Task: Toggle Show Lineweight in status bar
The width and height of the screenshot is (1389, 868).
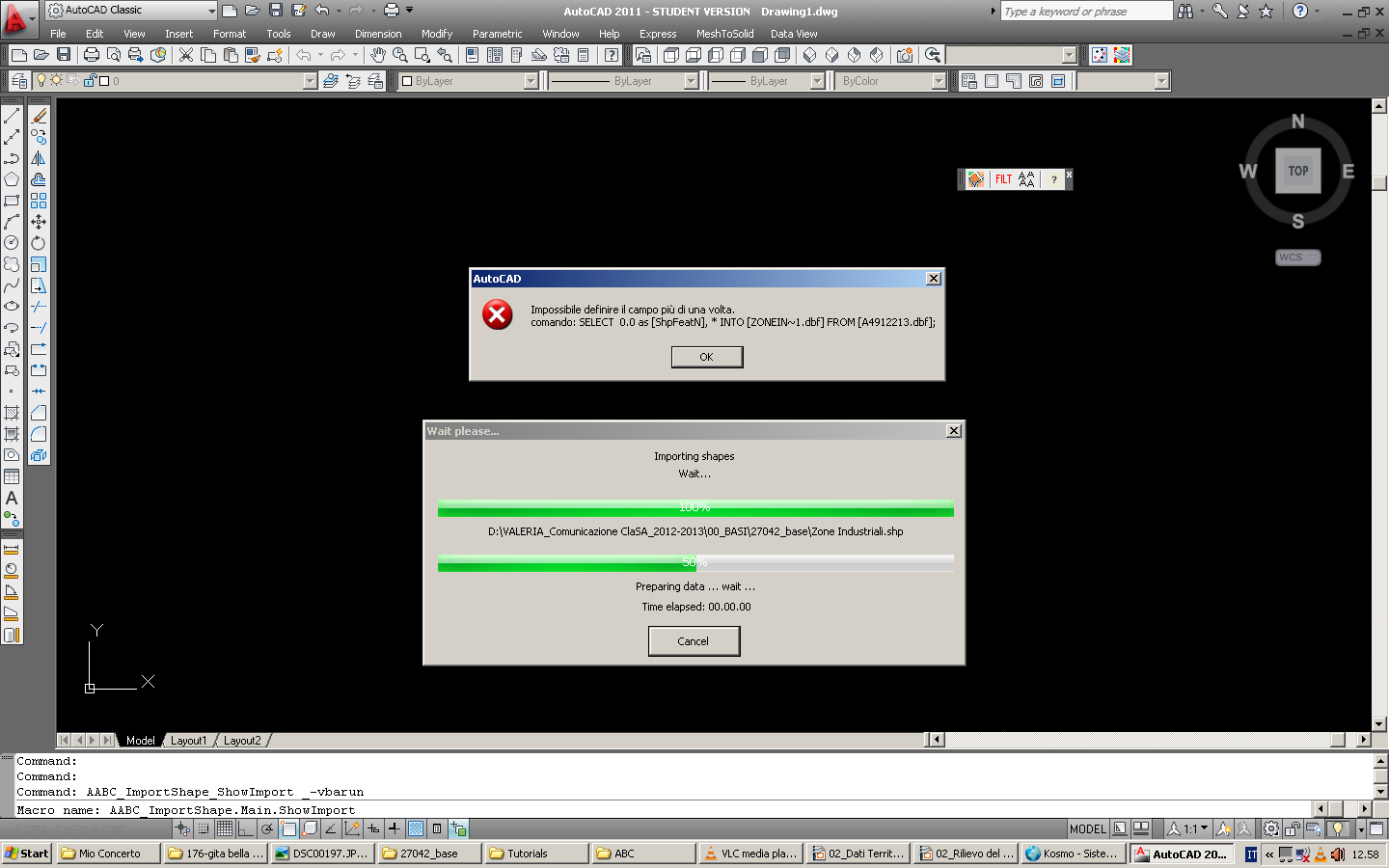Action: [x=395, y=828]
